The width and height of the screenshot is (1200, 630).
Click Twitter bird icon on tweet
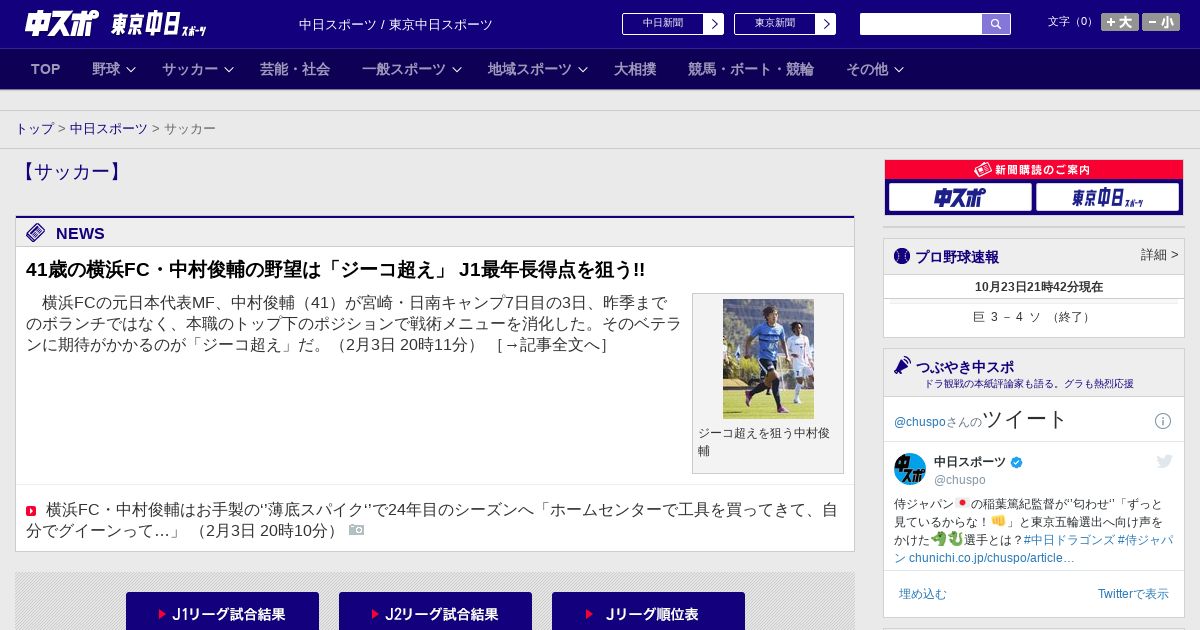coord(1164,461)
